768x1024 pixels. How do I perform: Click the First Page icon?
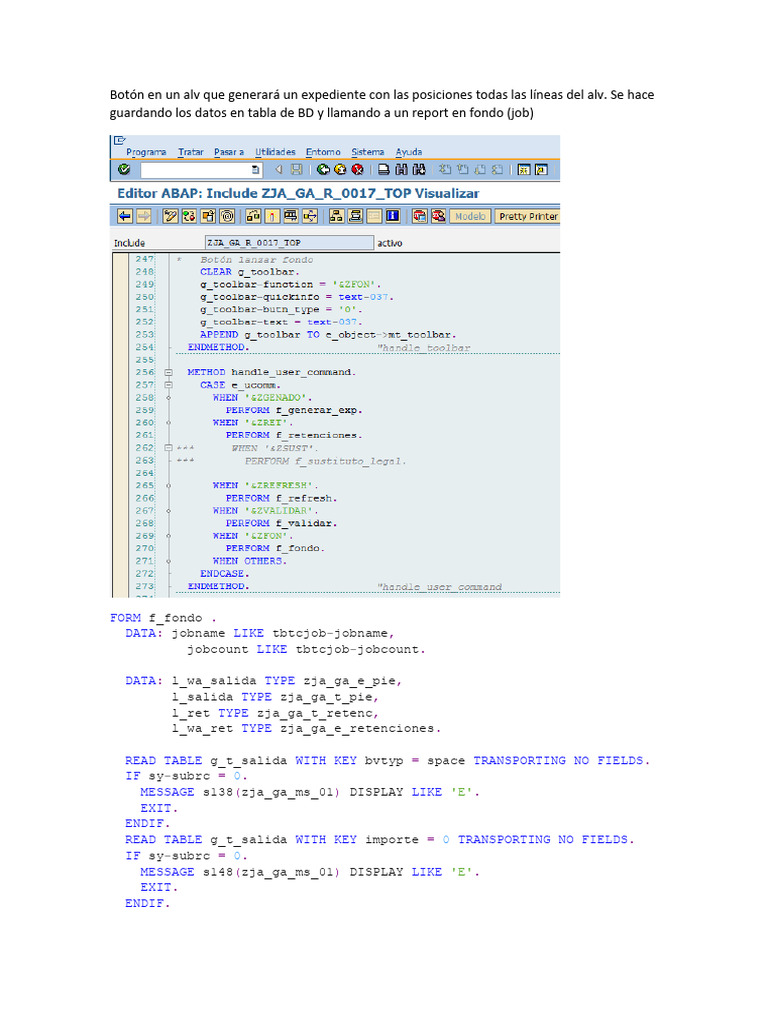445,170
